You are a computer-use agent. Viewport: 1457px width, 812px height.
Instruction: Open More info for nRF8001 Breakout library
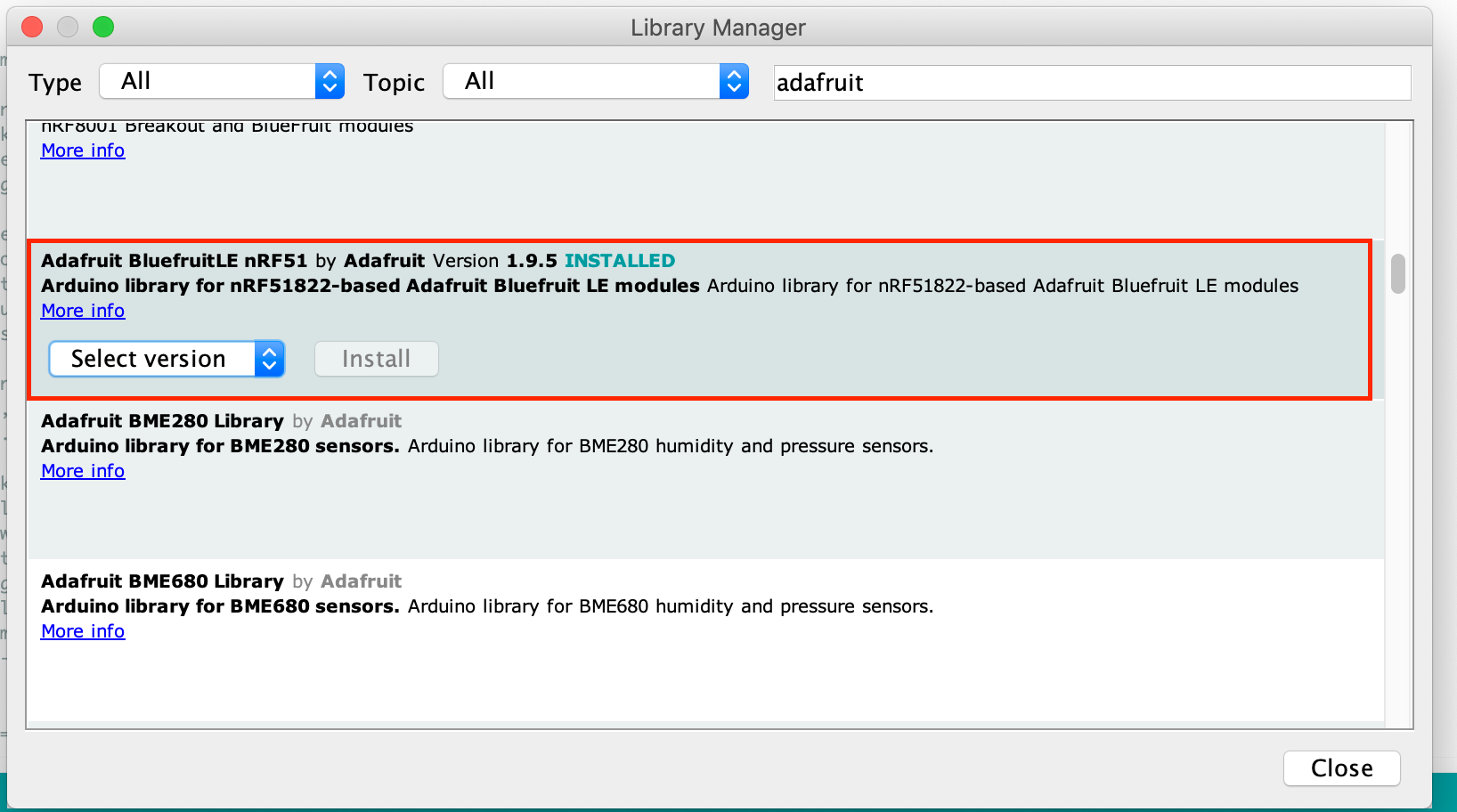pos(83,150)
